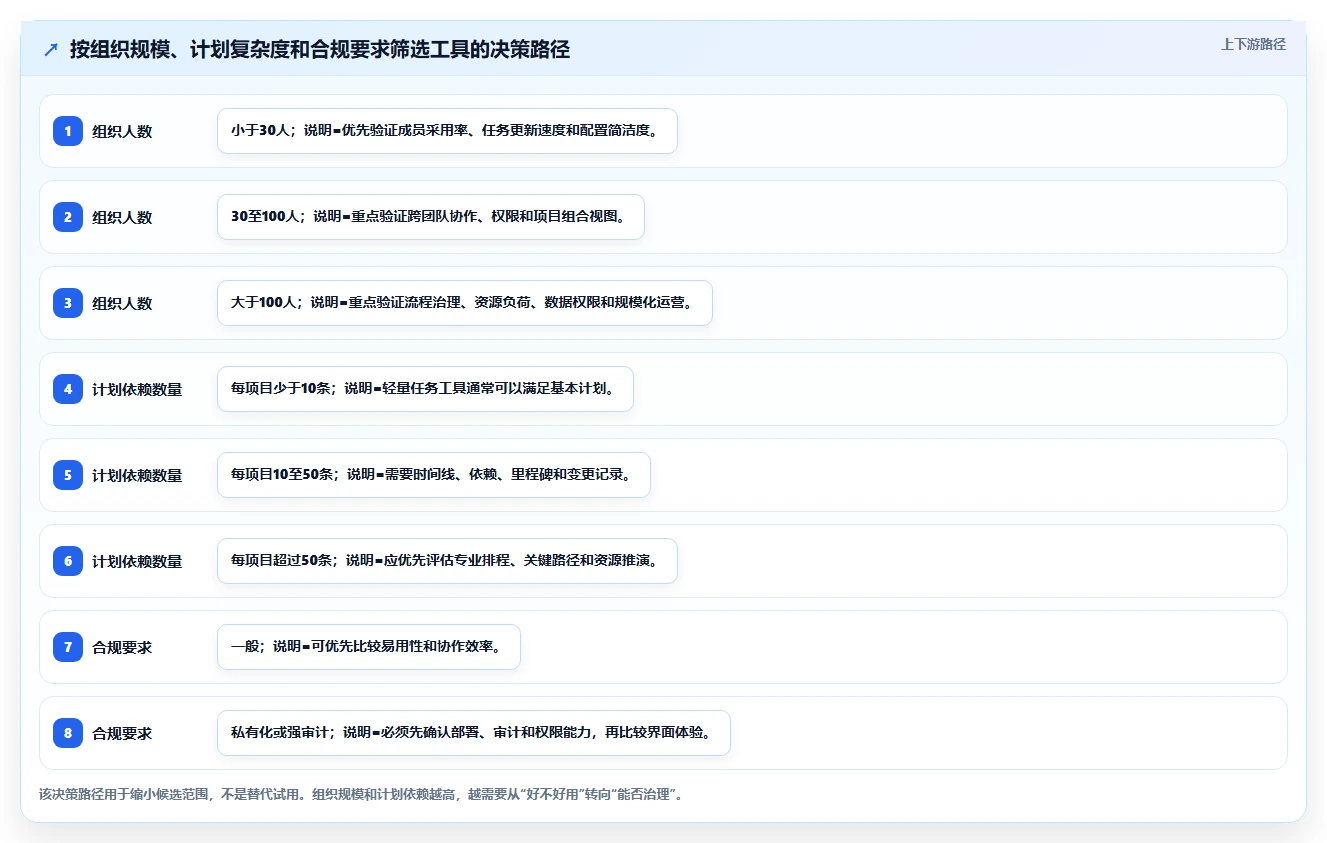Click the panel title 按组织规模、计划复杂度…决策路径
Screen dimensions: 1327x843
point(320,49)
